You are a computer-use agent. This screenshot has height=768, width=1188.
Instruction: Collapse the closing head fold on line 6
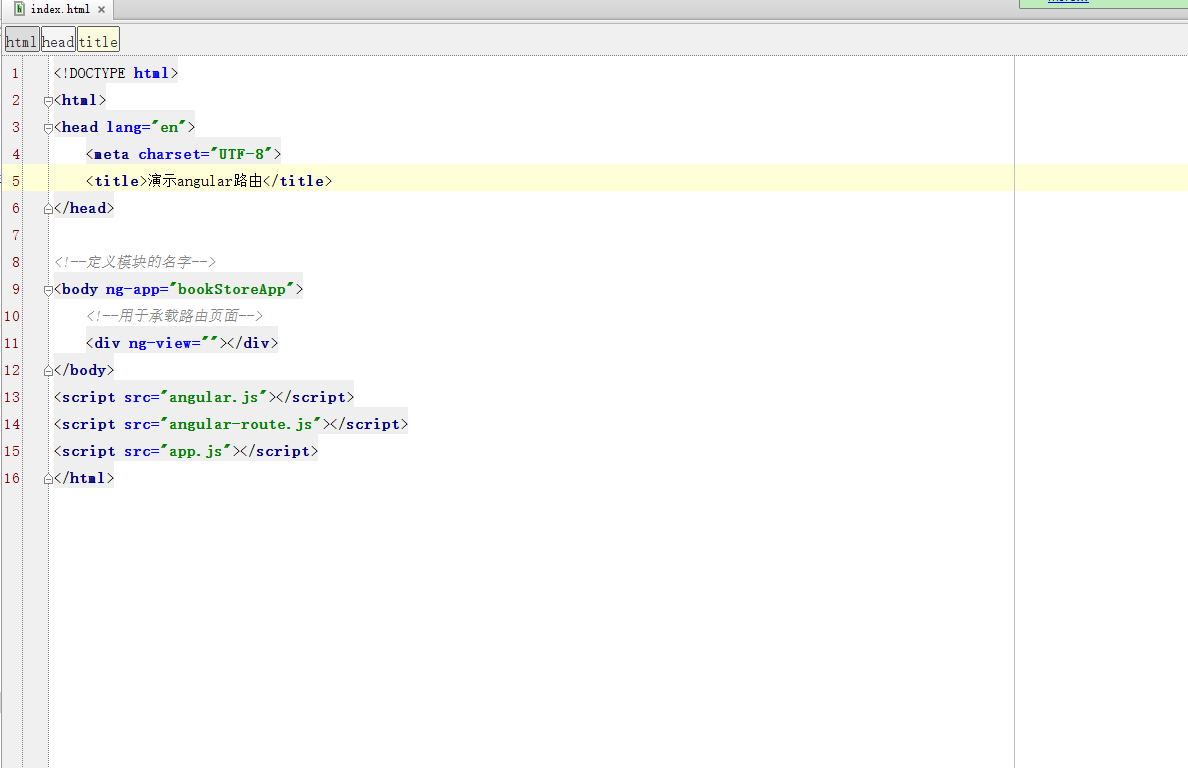(x=48, y=209)
